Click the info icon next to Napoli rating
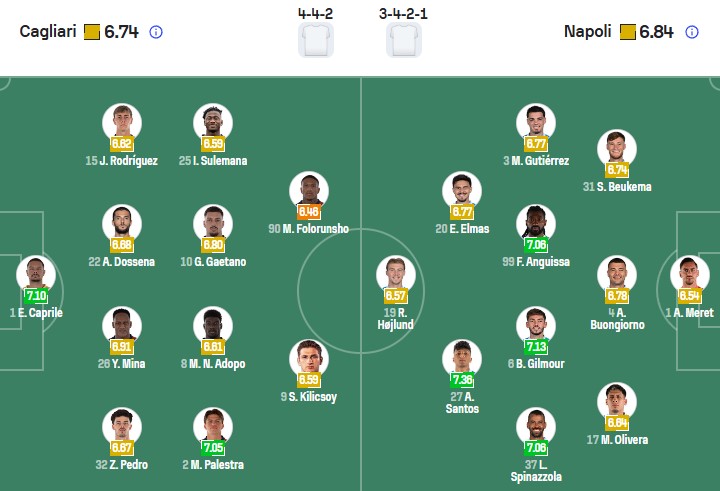This screenshot has height=491, width=720. (692, 32)
